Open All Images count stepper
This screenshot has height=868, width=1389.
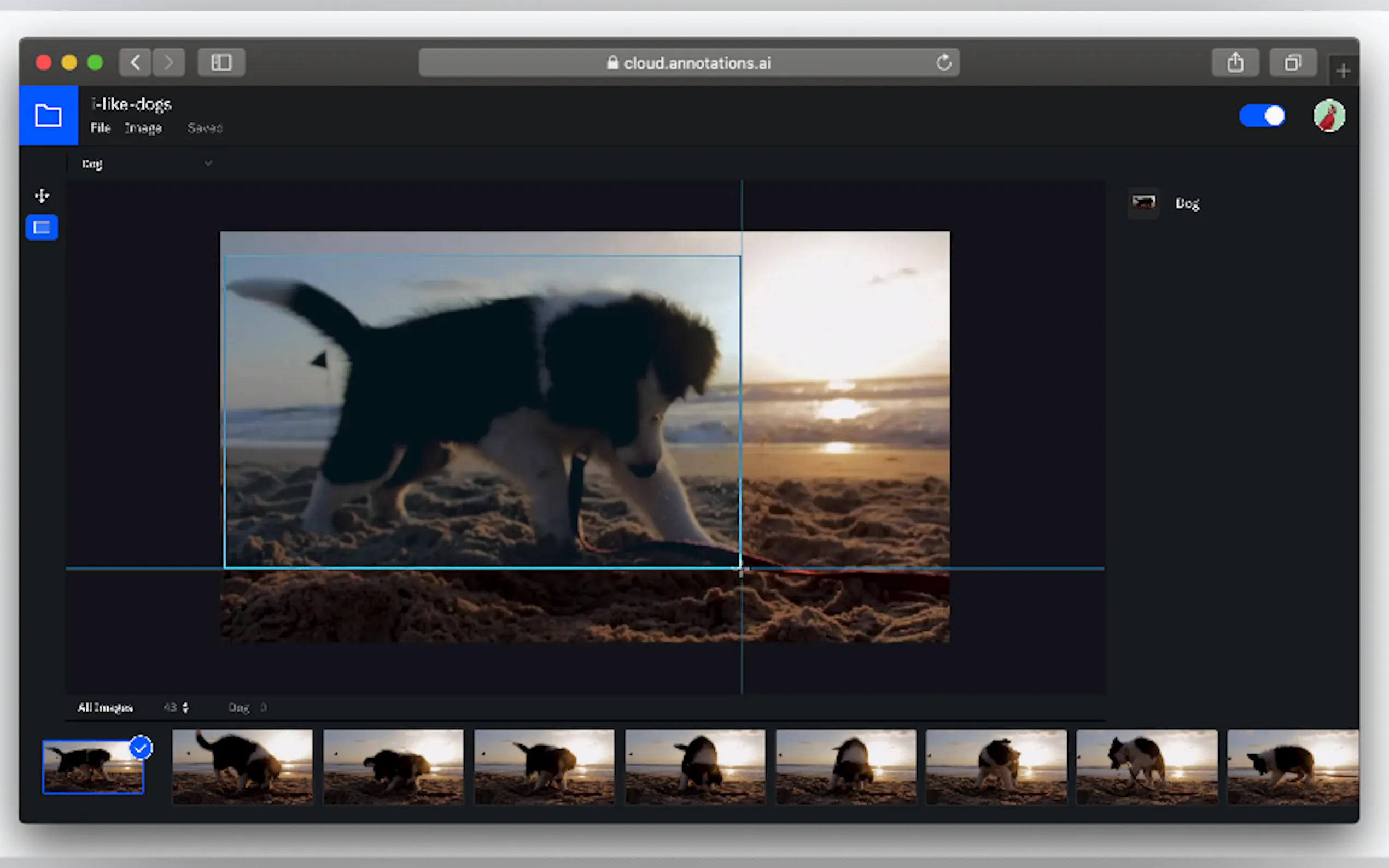pyautogui.click(x=185, y=707)
